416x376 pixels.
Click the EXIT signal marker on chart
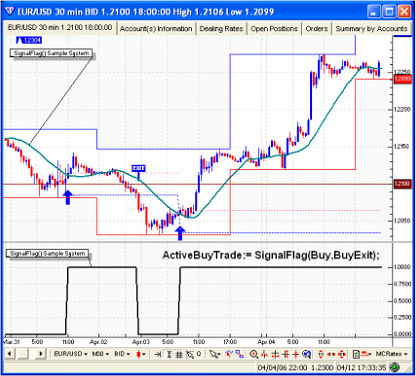(x=138, y=168)
